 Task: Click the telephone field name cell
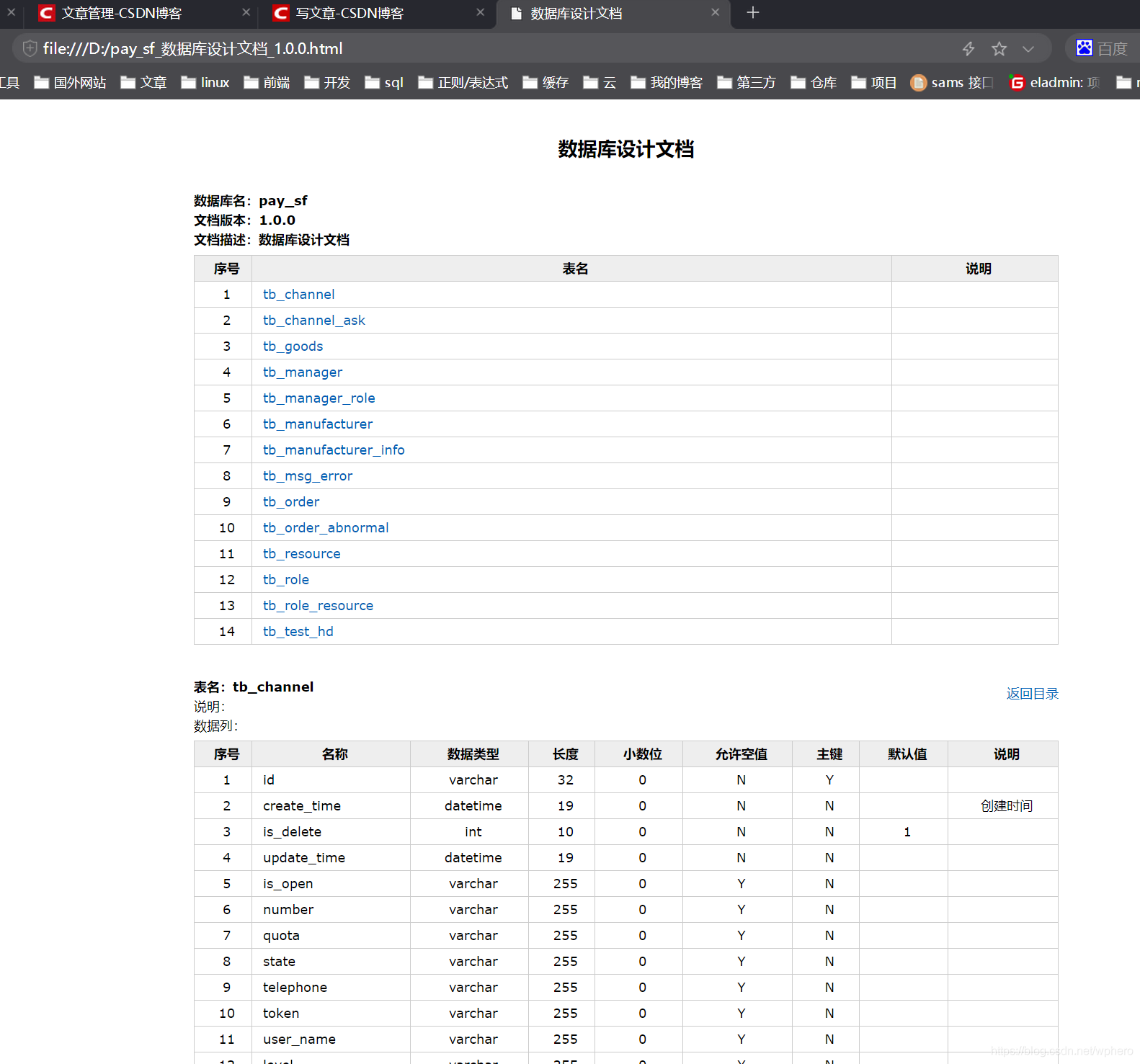(x=331, y=988)
